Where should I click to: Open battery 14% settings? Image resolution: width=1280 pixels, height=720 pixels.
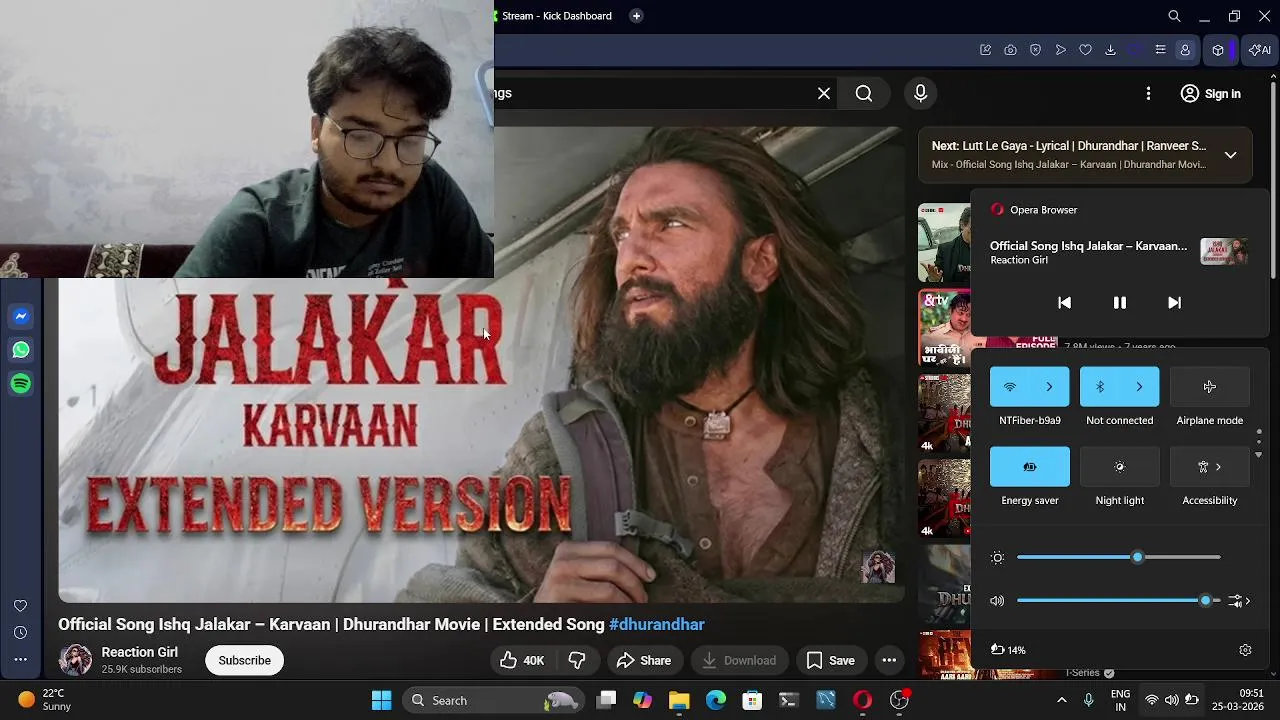[x=1008, y=650]
